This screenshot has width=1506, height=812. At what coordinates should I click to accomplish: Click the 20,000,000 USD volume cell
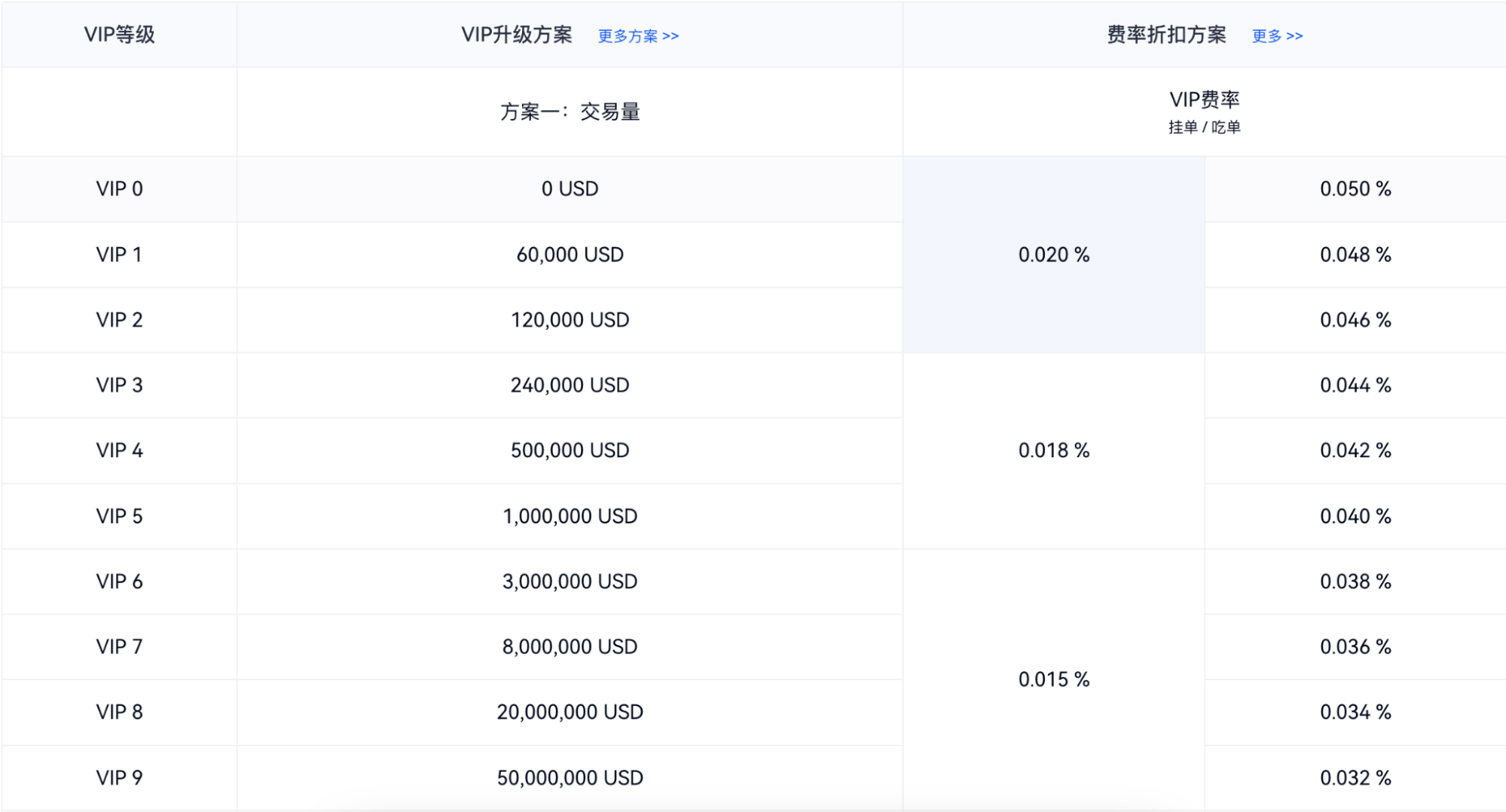[570, 712]
